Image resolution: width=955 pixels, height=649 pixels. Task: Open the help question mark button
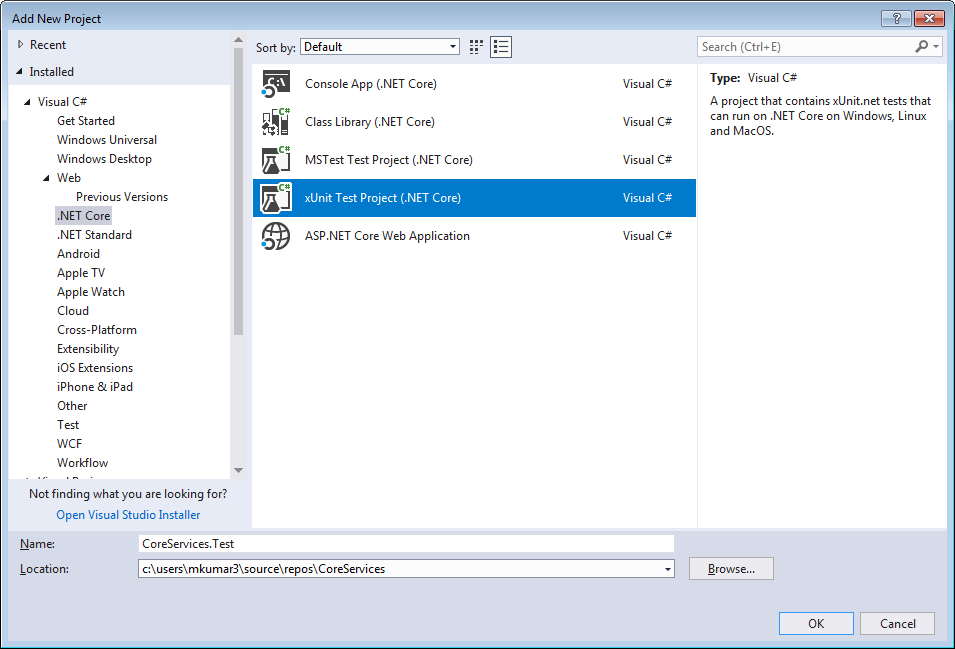tap(896, 18)
